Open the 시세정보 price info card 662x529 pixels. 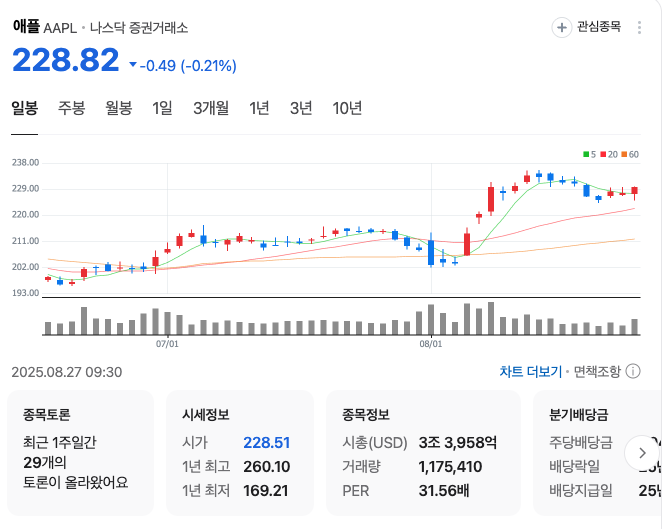tap(240, 453)
